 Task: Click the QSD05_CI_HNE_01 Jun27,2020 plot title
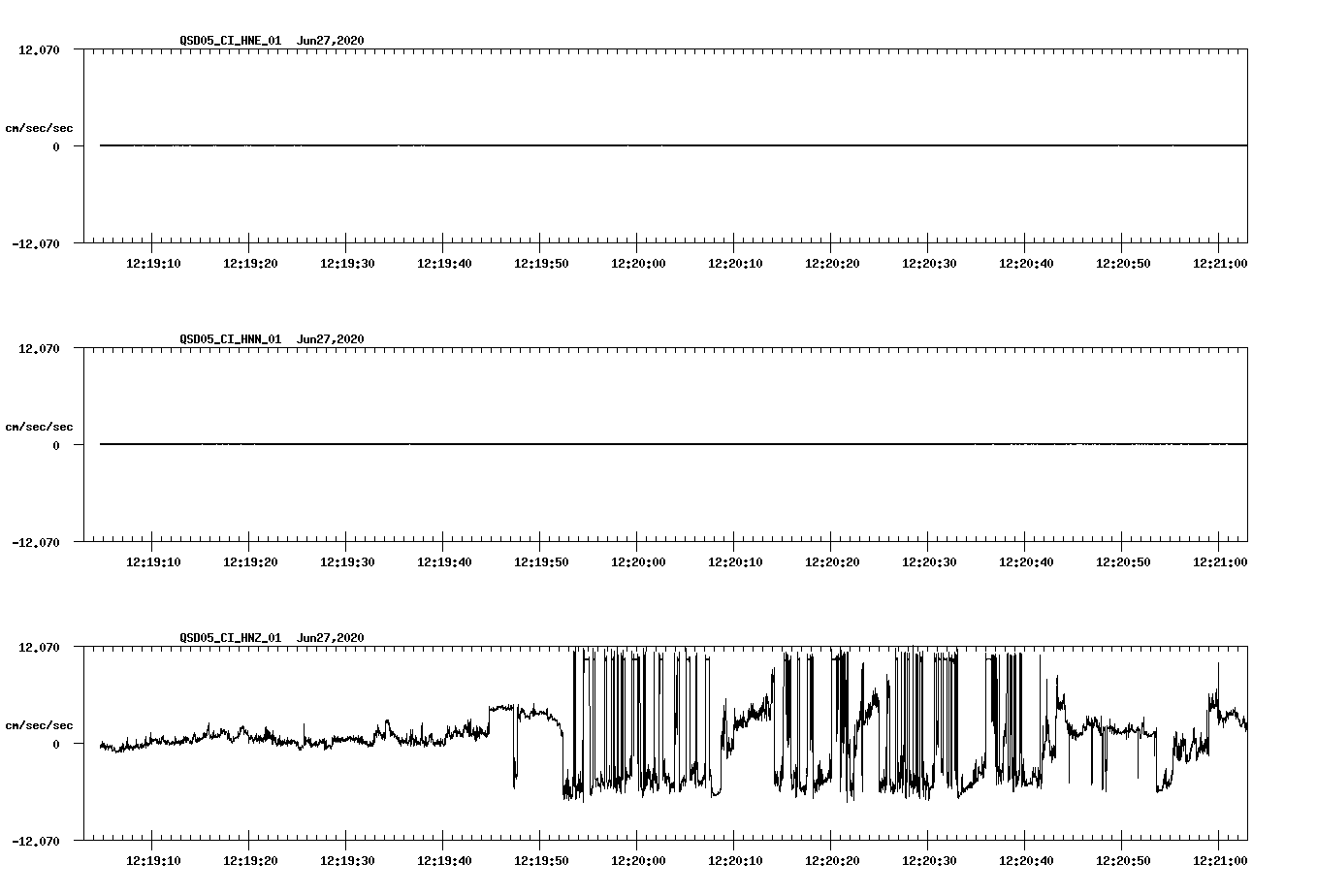click(x=272, y=41)
